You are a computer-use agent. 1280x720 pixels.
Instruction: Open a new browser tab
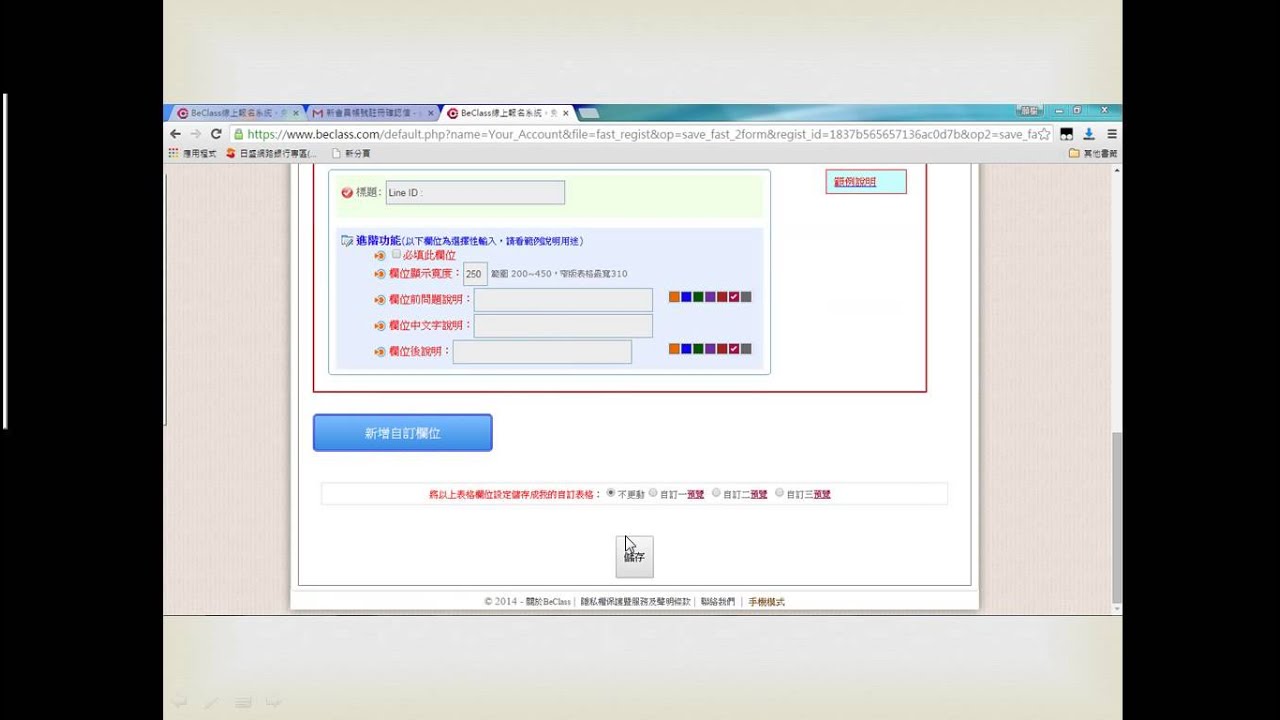click(x=589, y=113)
